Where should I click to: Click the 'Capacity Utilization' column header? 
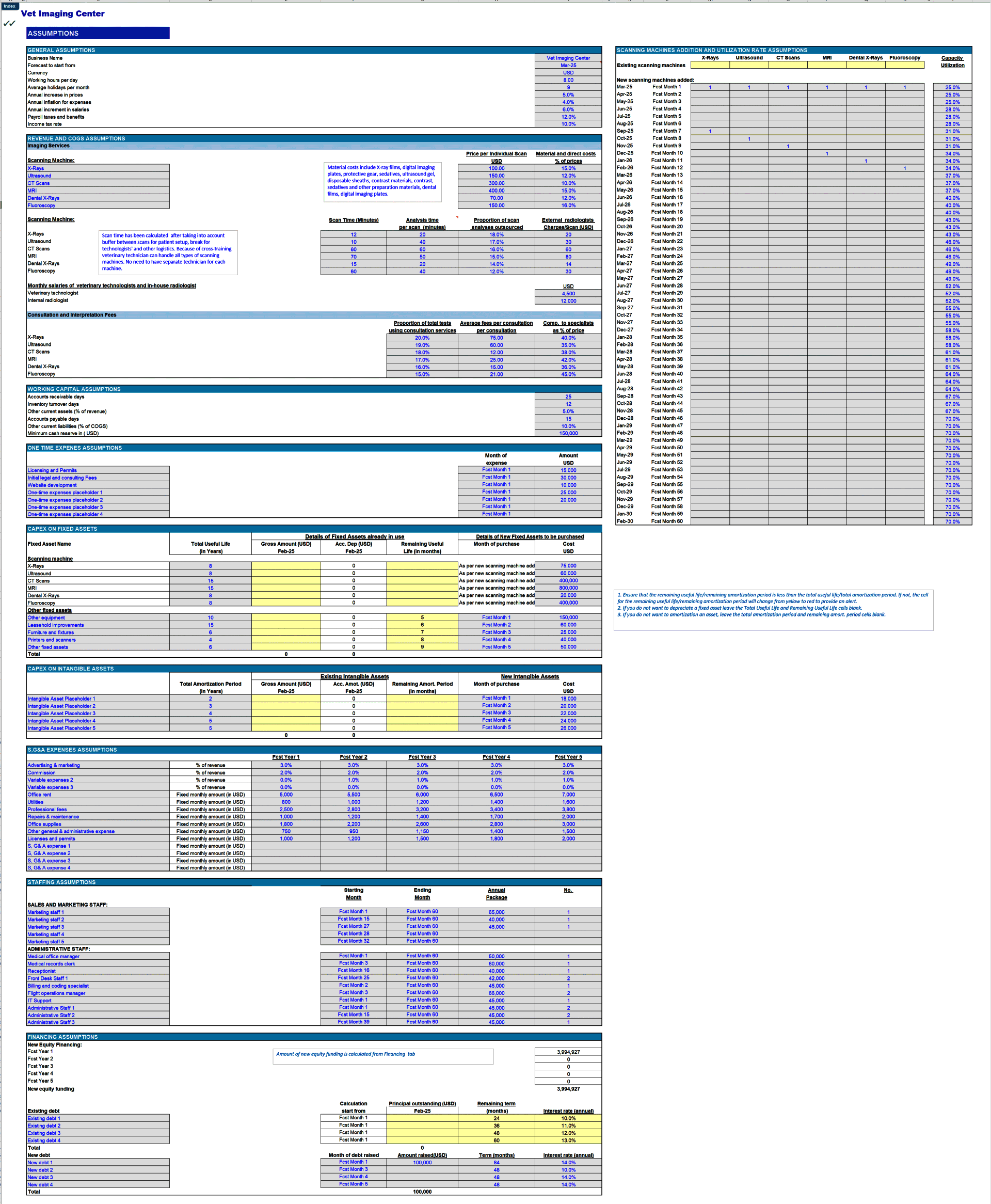click(952, 61)
